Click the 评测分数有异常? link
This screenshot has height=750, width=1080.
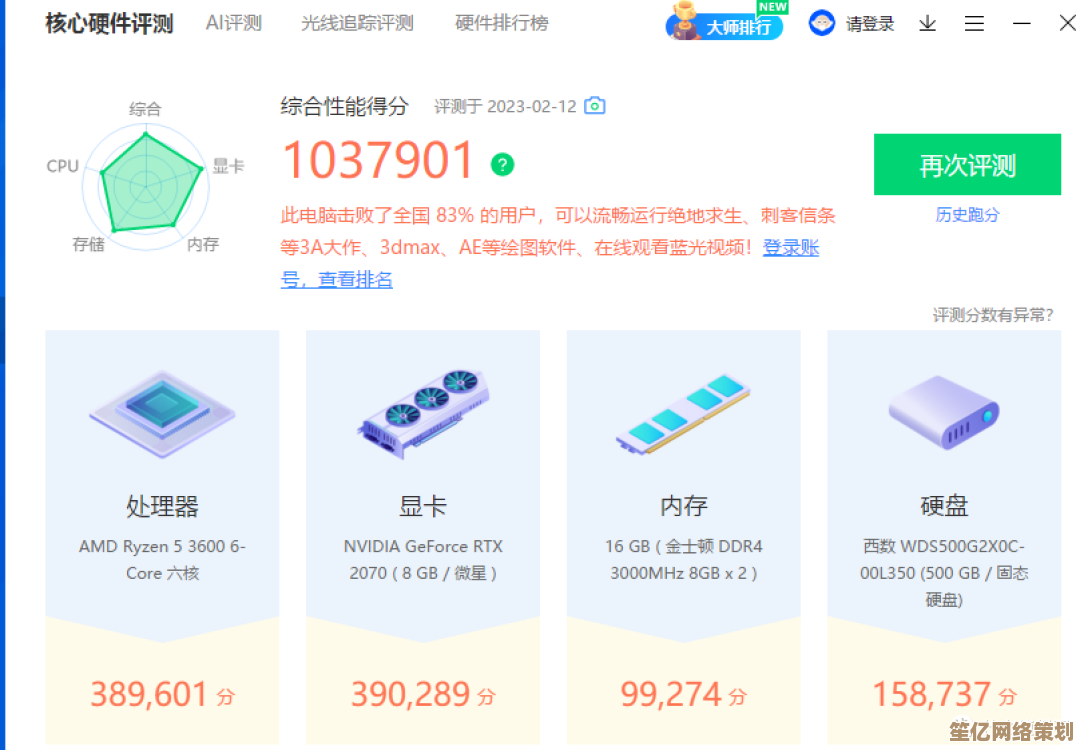point(992,315)
